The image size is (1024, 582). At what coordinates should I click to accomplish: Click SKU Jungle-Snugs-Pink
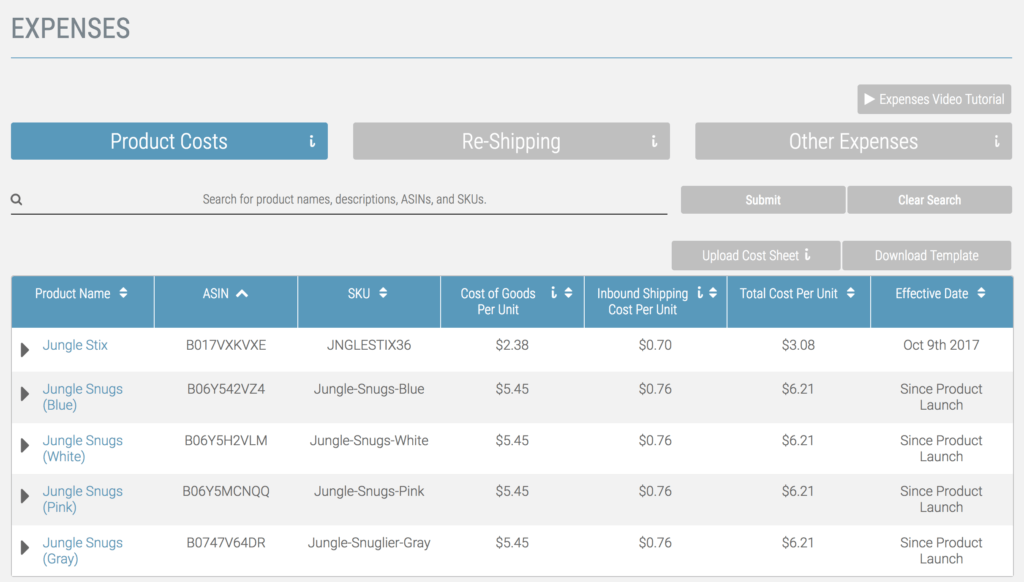coord(369,491)
